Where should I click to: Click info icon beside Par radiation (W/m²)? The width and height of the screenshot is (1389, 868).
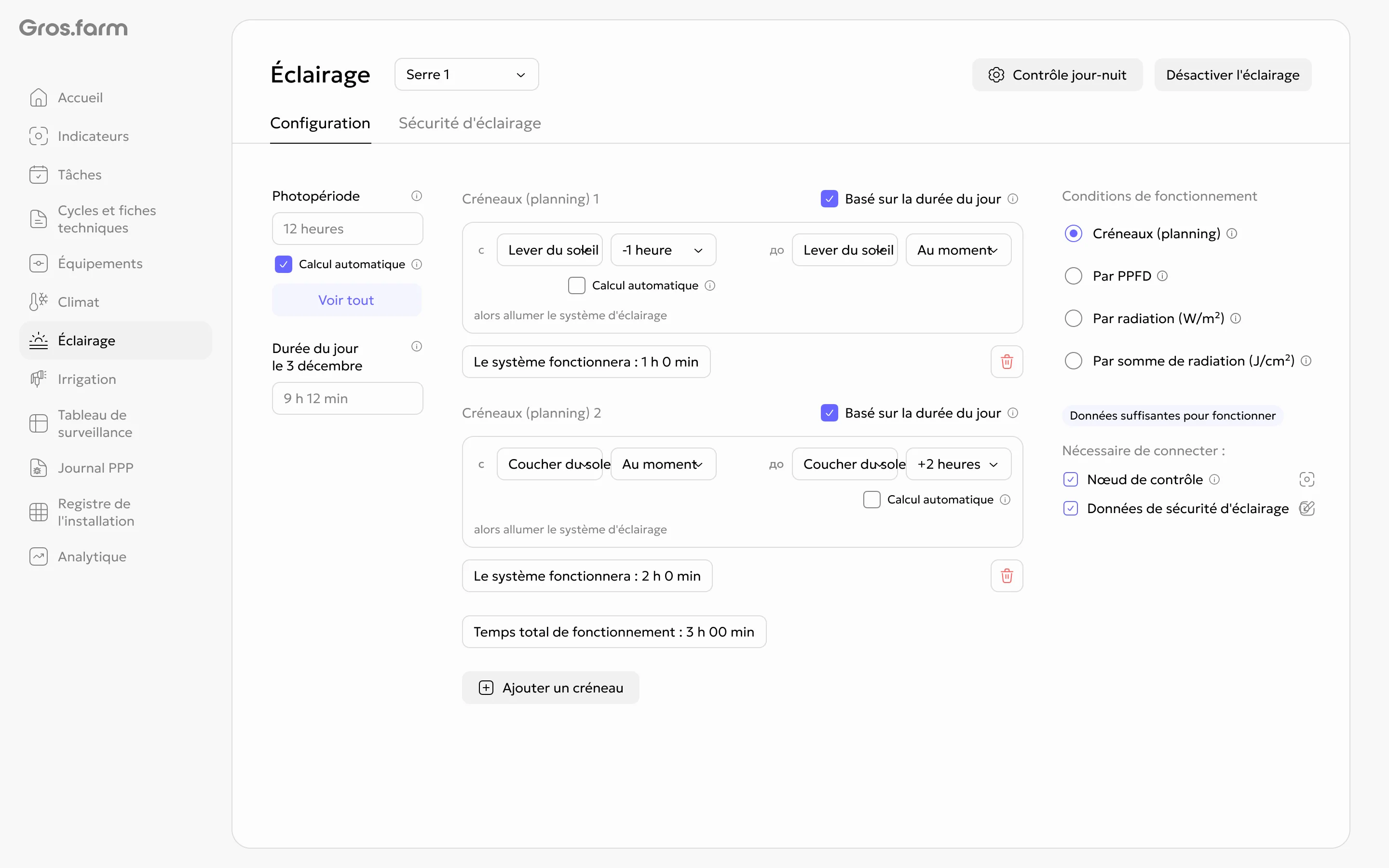tap(1236, 319)
